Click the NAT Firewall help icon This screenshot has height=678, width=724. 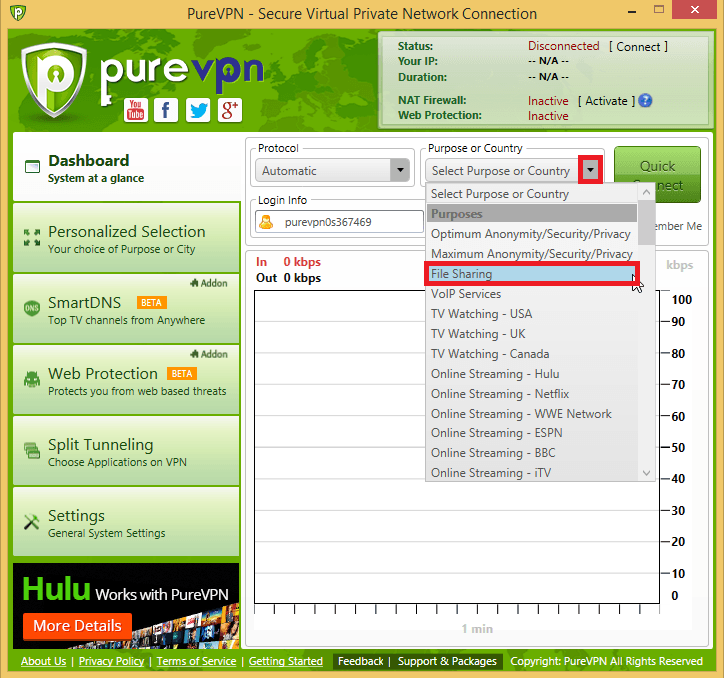[645, 101]
